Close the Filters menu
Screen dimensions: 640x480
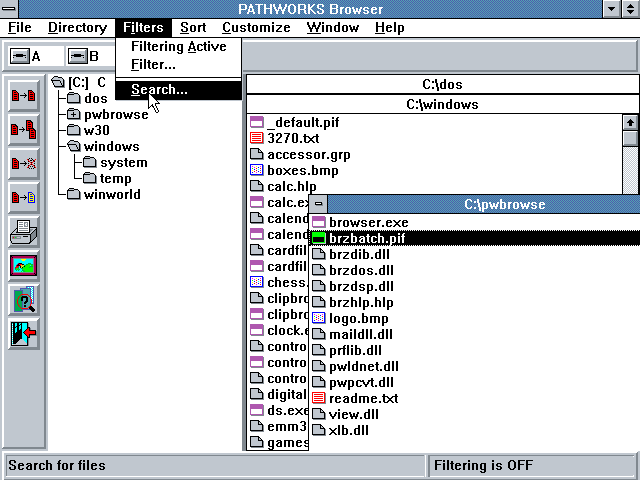point(143,27)
